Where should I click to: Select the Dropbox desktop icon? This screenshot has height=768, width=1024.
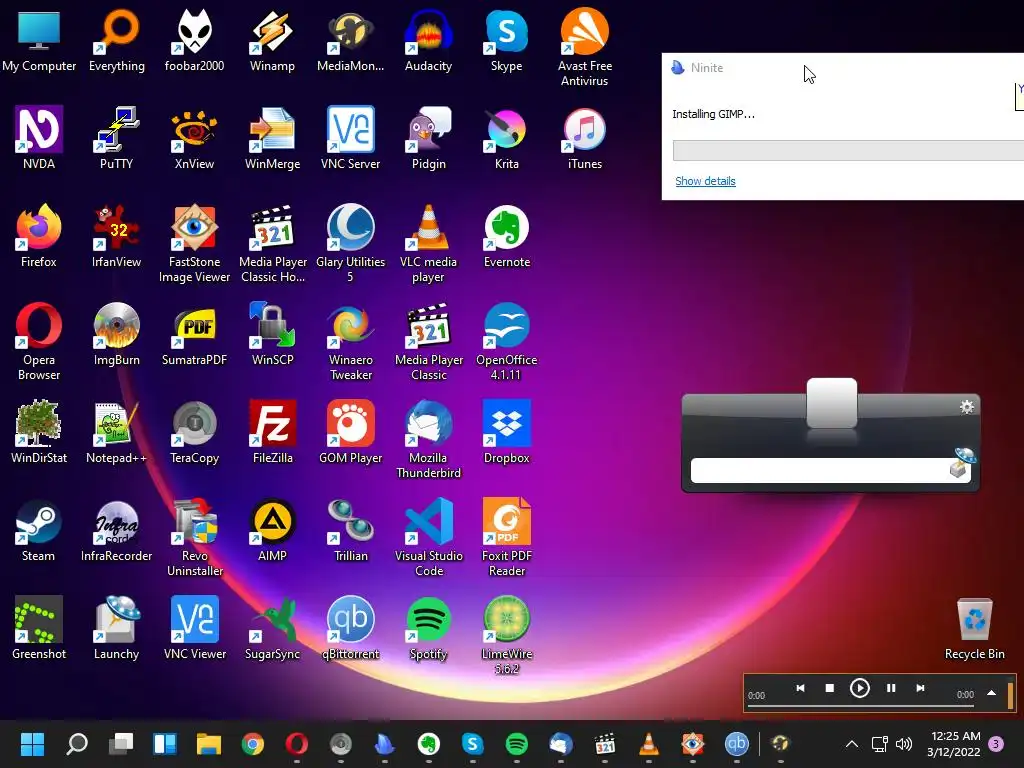506,432
